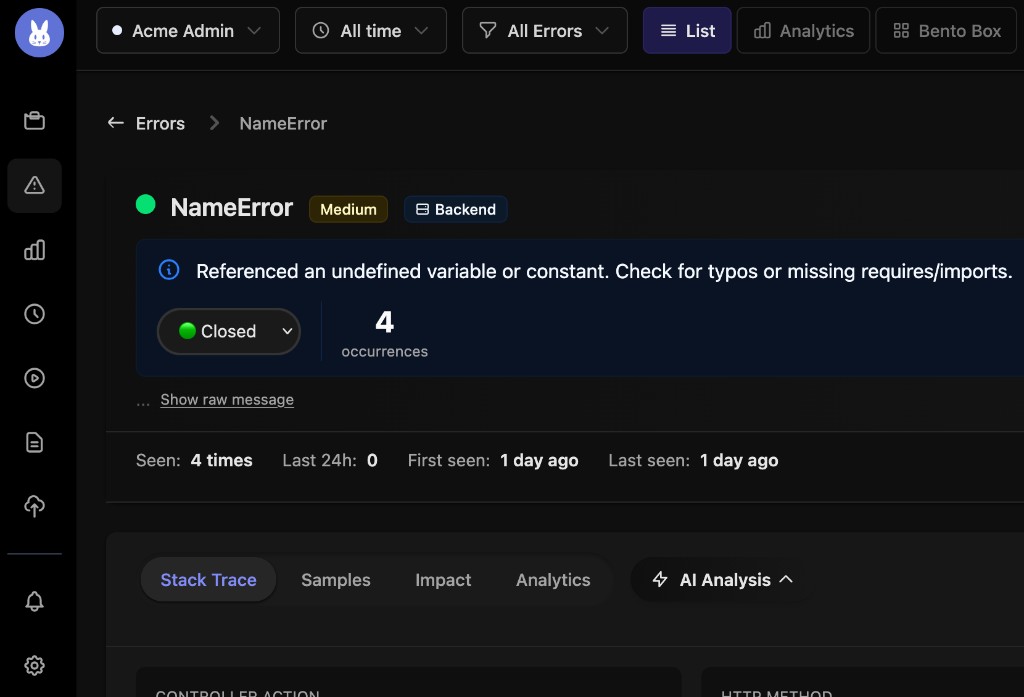Screen dimensions: 1024x697
Task: Click the back arrow next to Errors
Action: (116, 123)
